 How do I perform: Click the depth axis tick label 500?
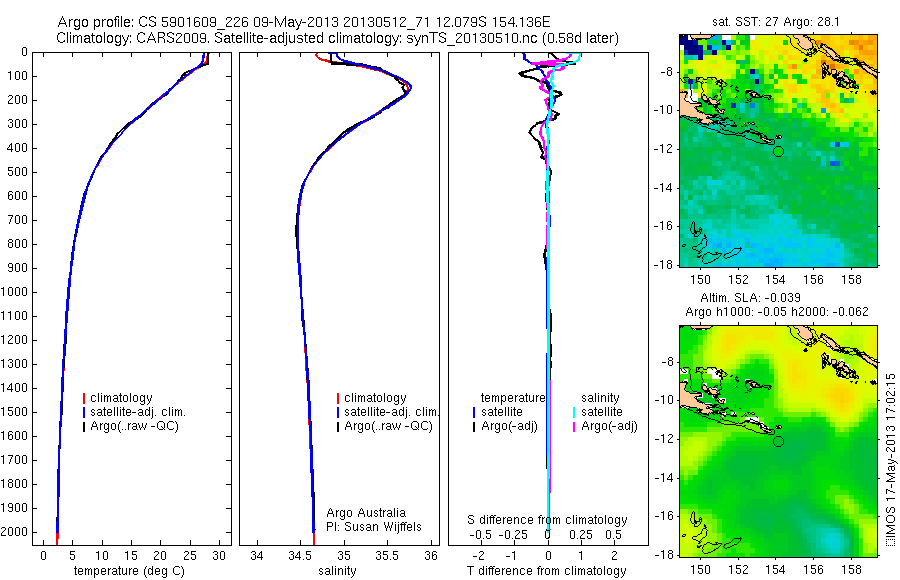coord(17,172)
